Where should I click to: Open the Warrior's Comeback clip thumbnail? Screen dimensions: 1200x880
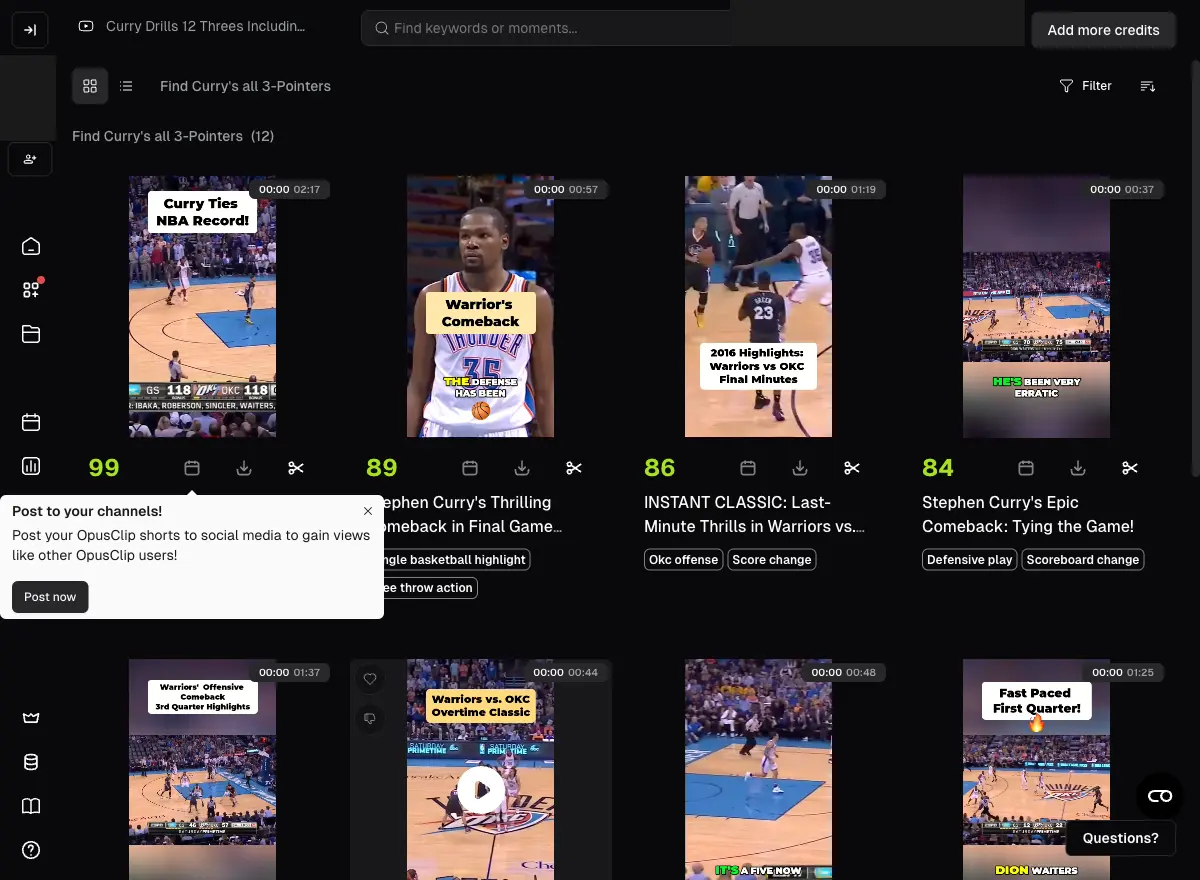(x=480, y=306)
